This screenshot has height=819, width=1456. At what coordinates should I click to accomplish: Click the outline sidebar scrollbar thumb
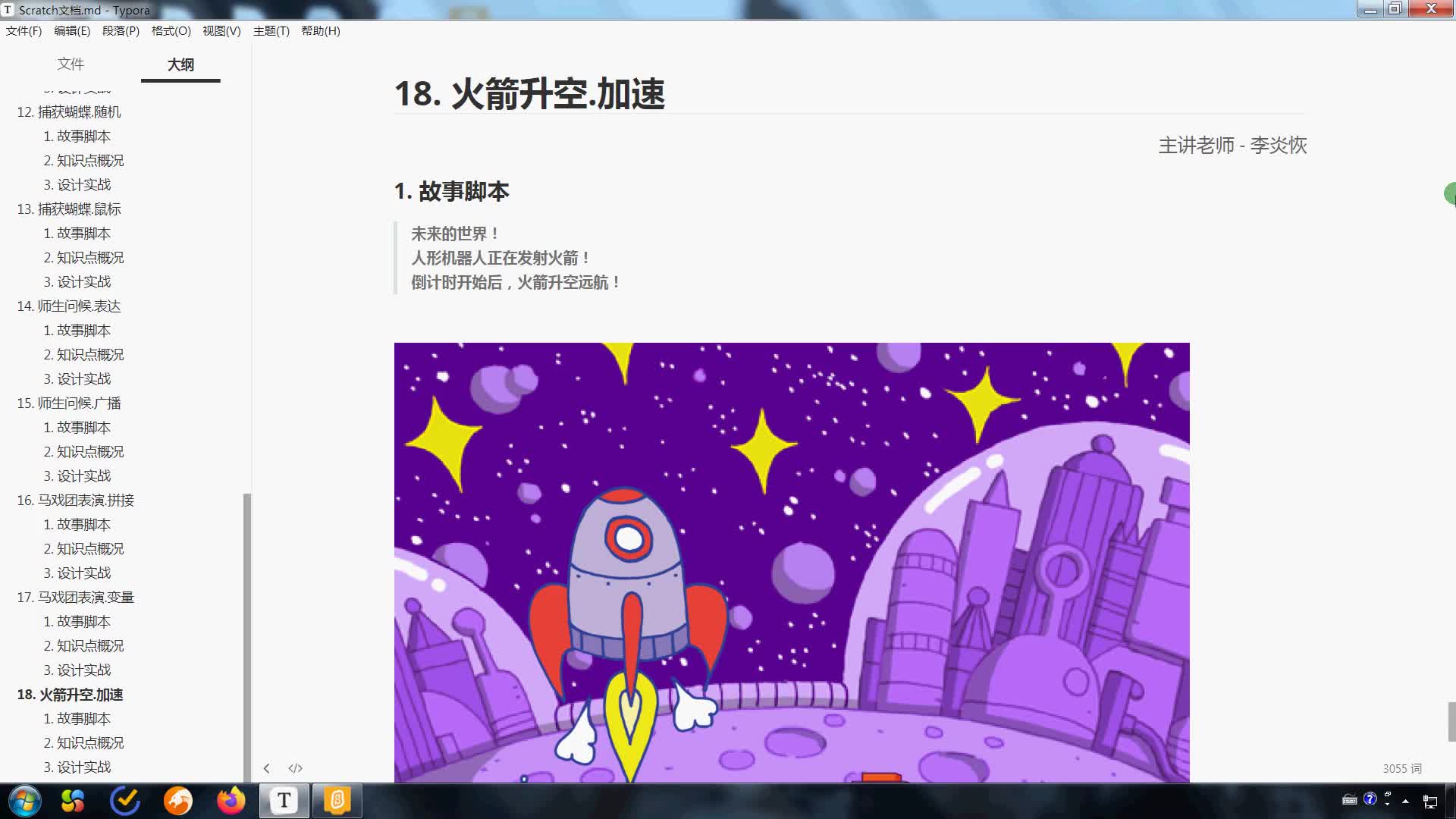pyautogui.click(x=246, y=637)
